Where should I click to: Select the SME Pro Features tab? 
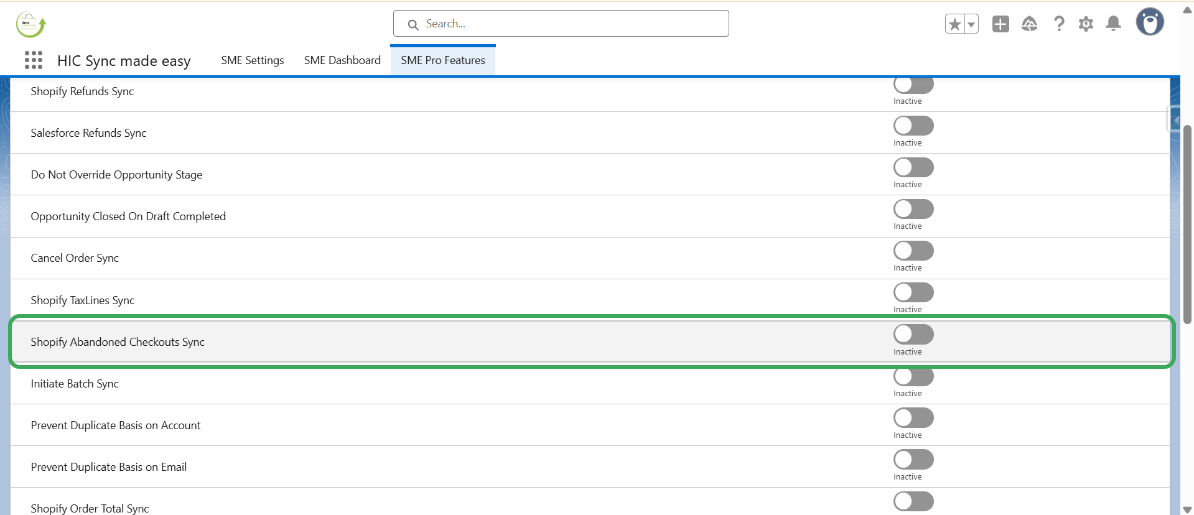coord(443,60)
